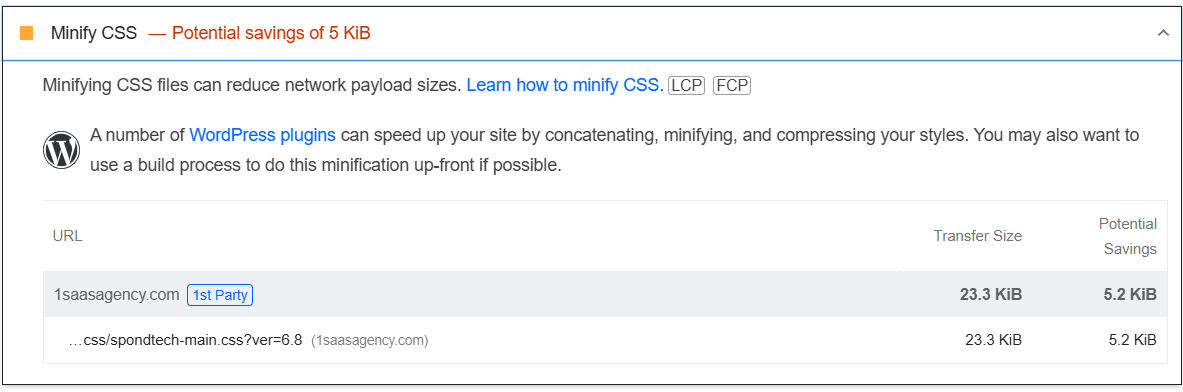The image size is (1183, 392).
Task: Collapse the Minify CSS audit with chevron
Action: pos(1163,33)
